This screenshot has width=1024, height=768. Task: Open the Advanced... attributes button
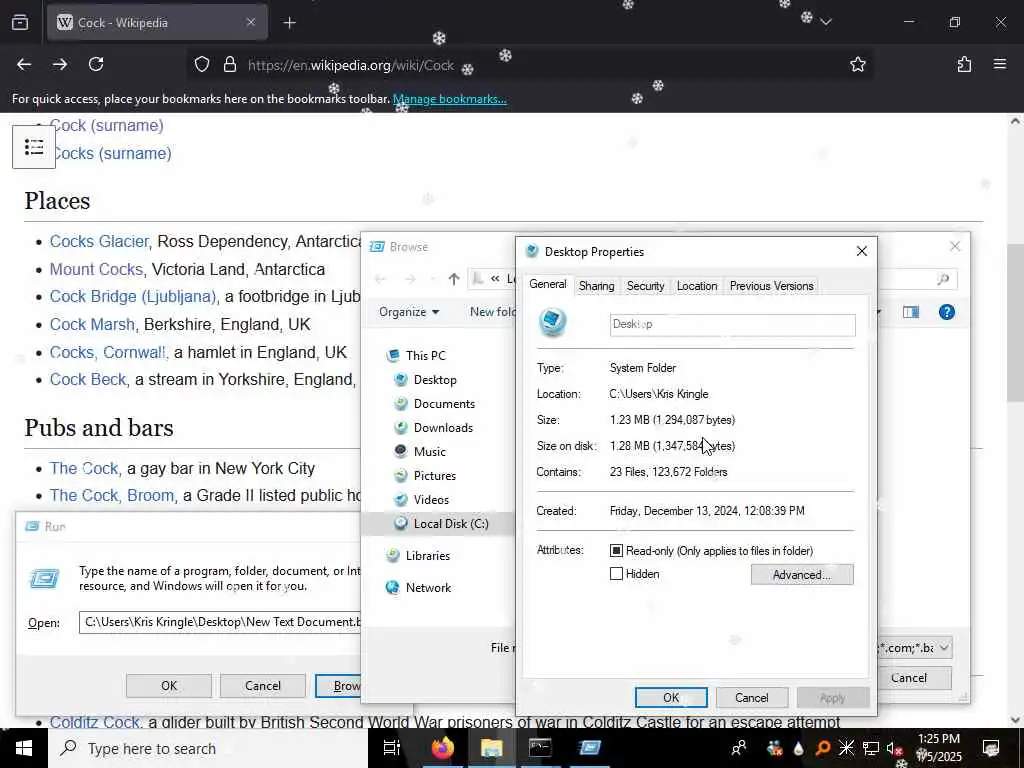pos(802,575)
